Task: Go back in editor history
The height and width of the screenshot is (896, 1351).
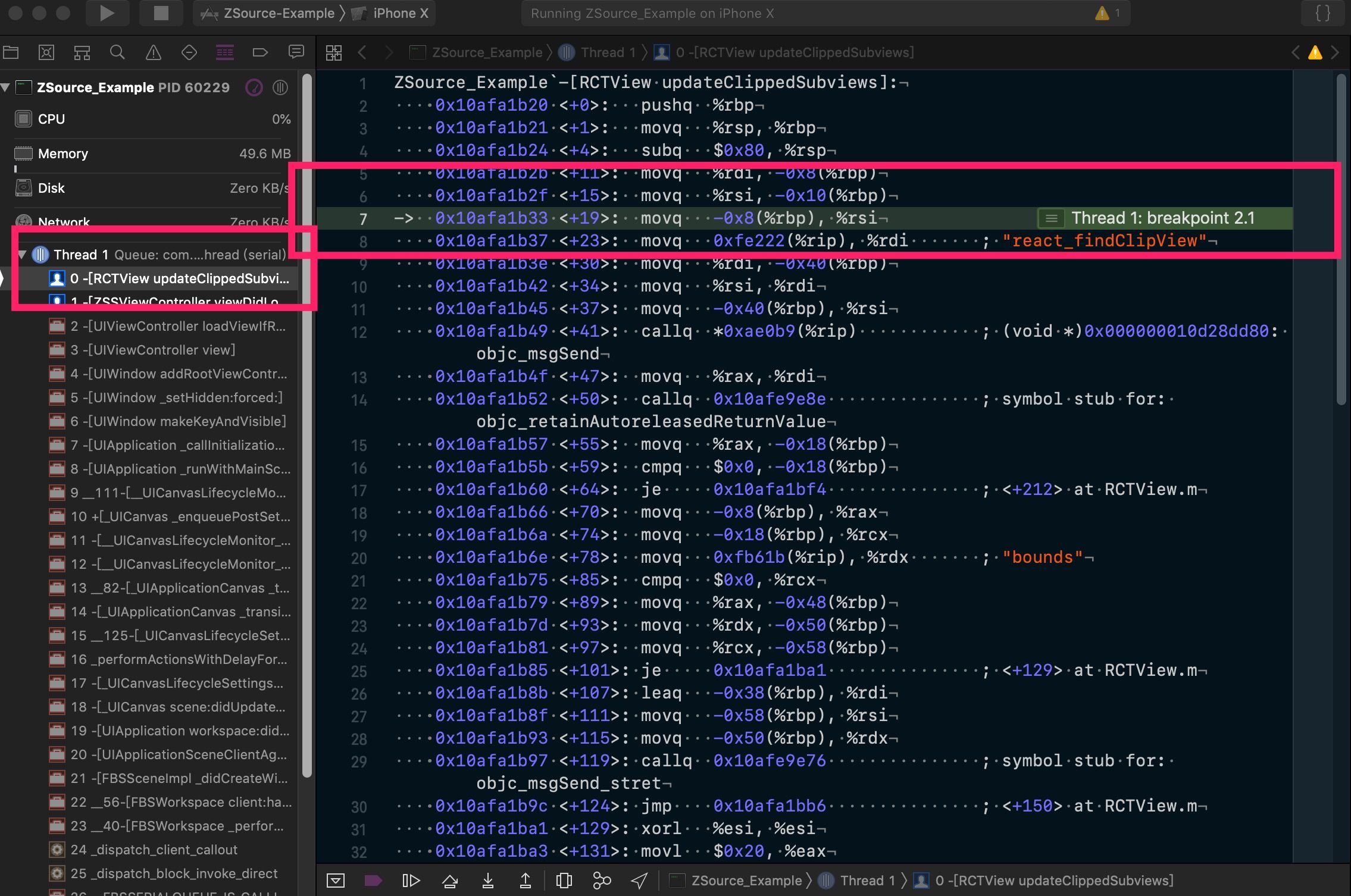Action: 361,52
